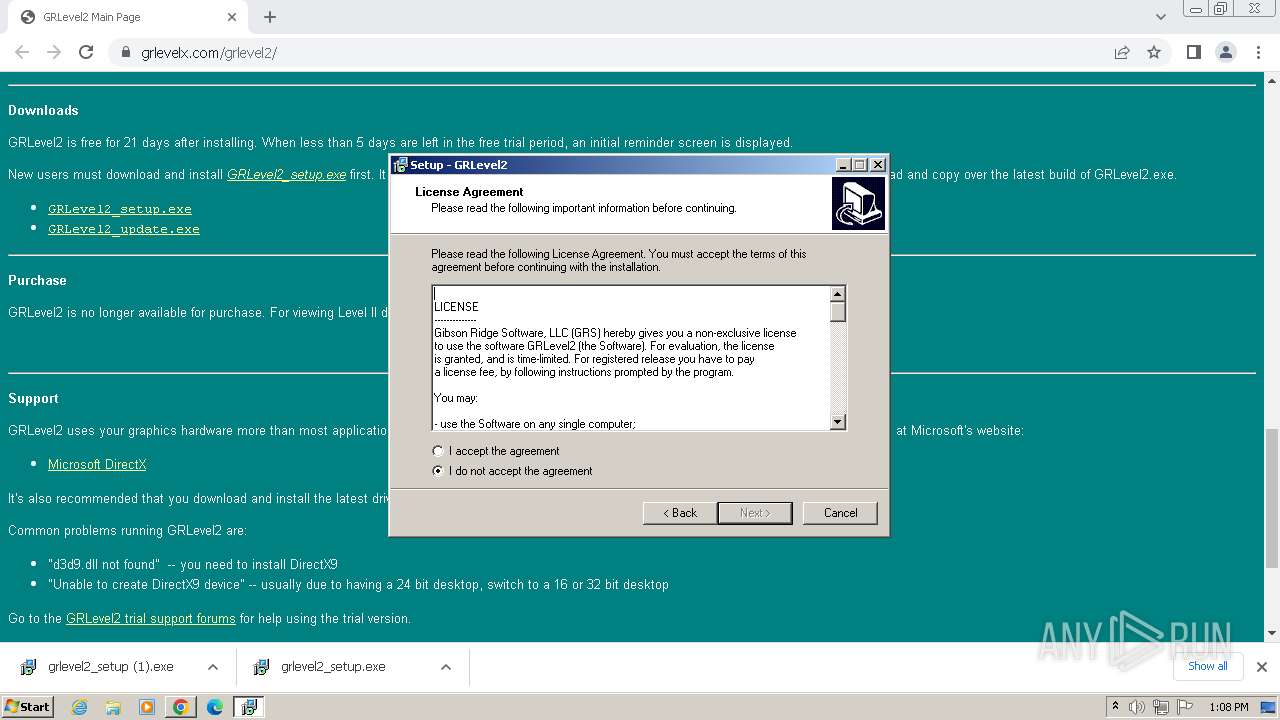Switch to Chrome in taskbar
The height and width of the screenshot is (720, 1280).
(x=181, y=707)
